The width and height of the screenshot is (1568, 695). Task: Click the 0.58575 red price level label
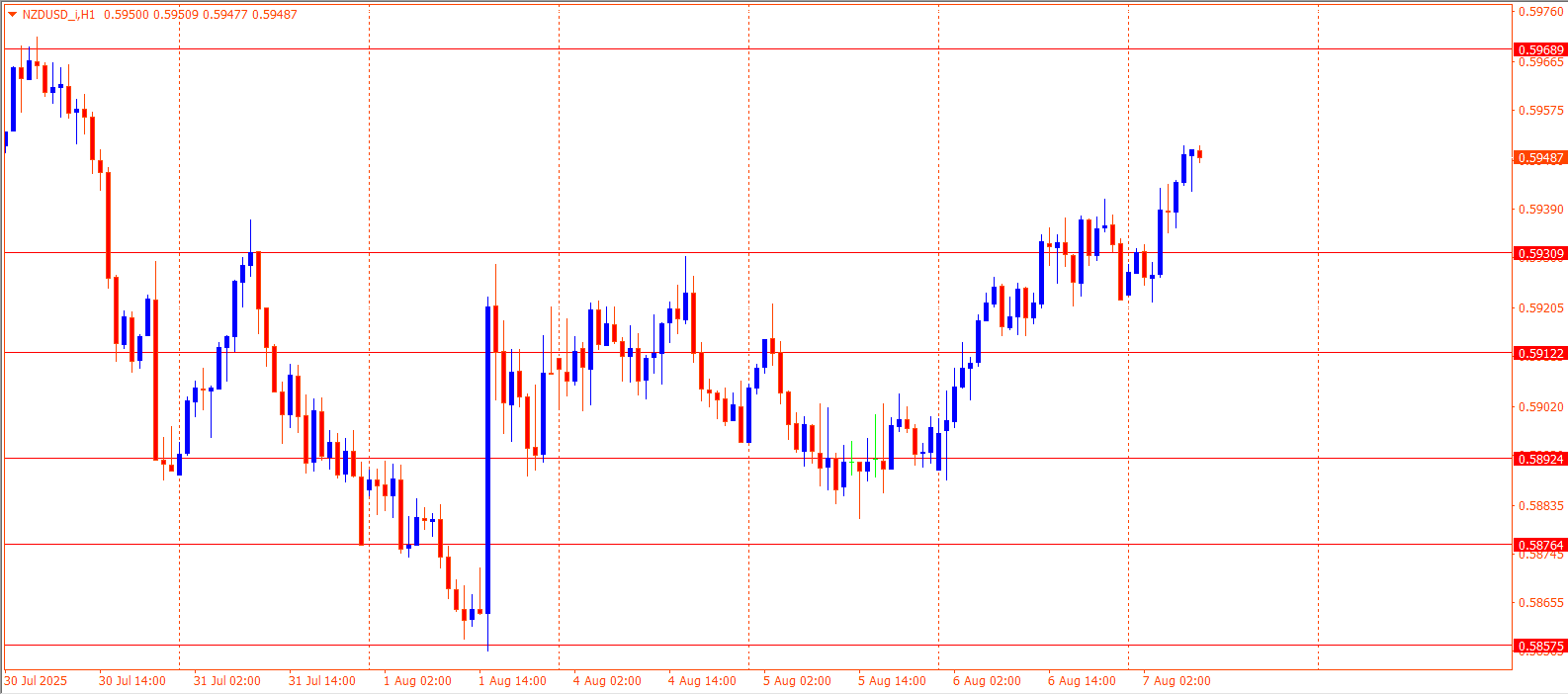point(1540,647)
